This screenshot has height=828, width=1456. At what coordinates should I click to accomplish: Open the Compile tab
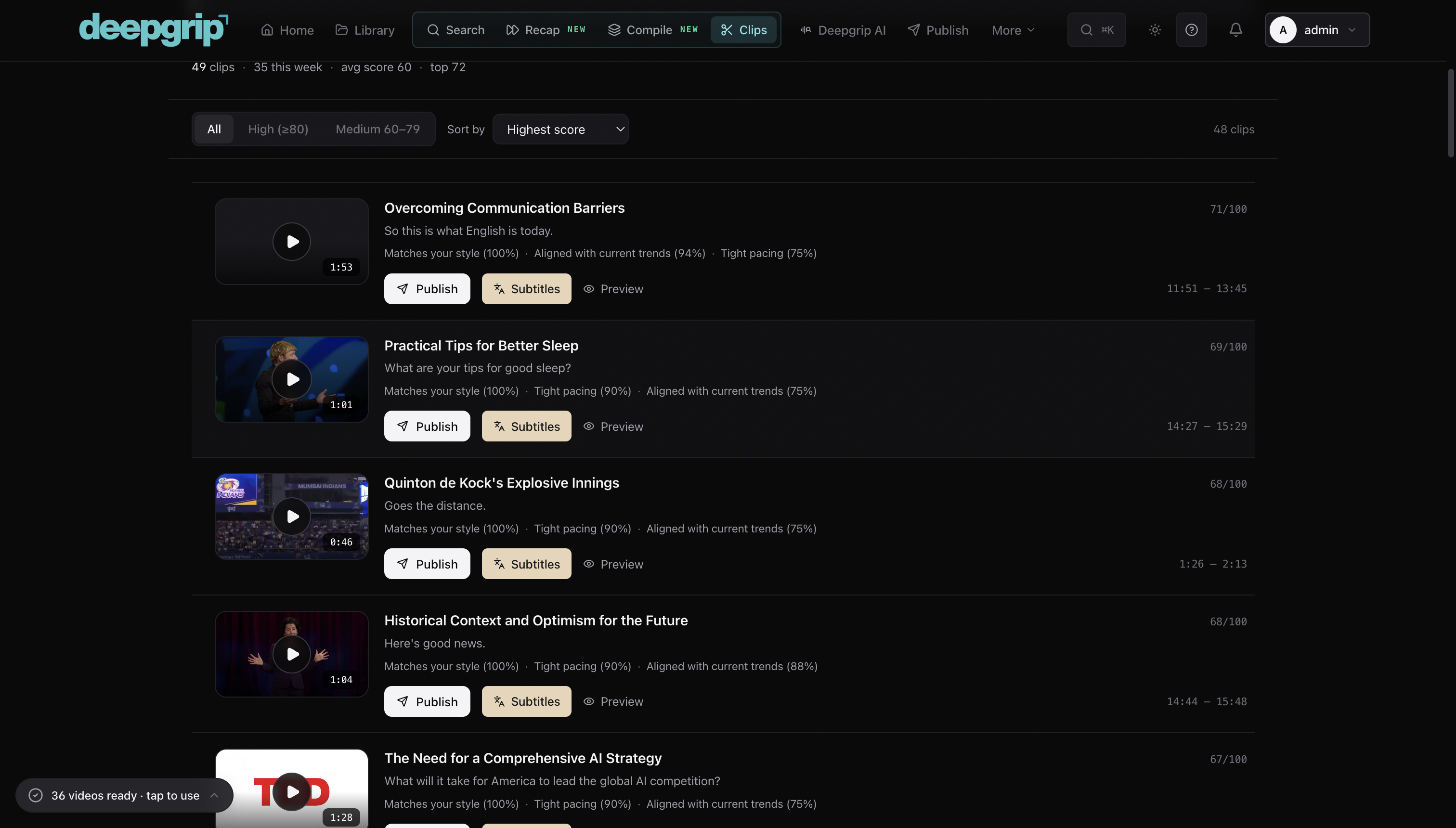pyautogui.click(x=652, y=30)
